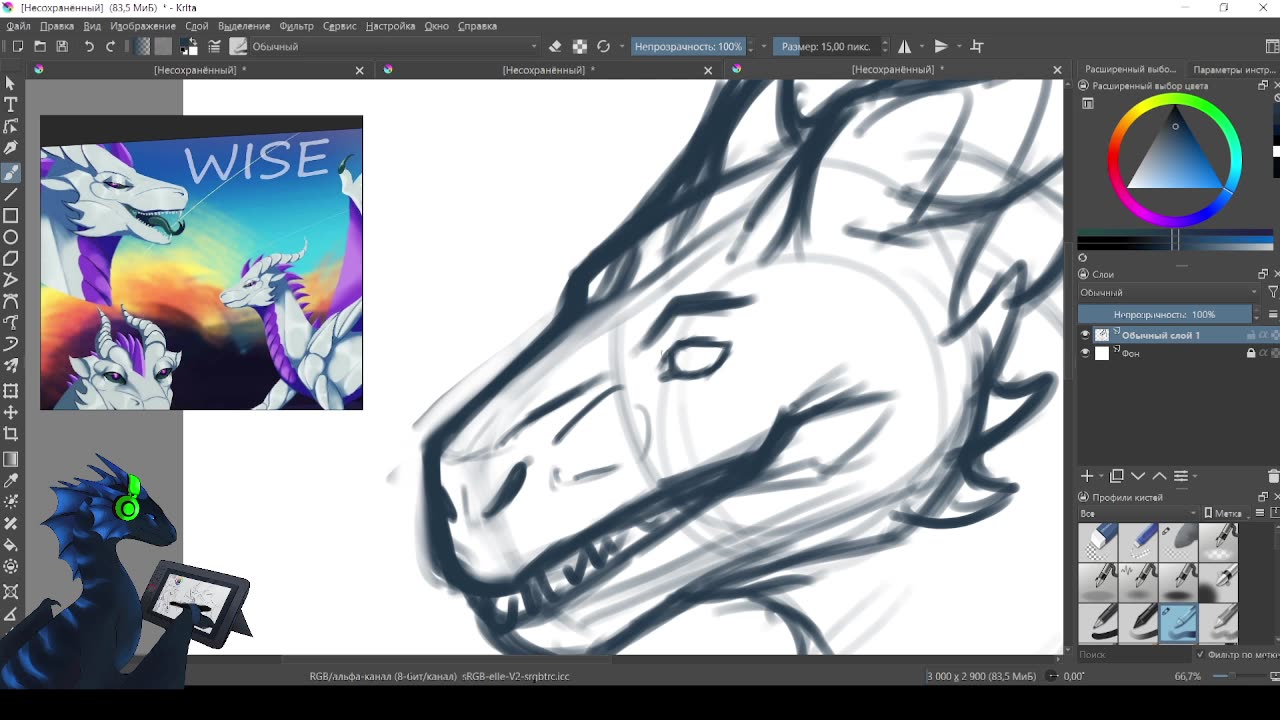The image size is (1280, 720).
Task: Click the layer 'Непрозрачность: 100%' slider
Action: [x=1165, y=314]
